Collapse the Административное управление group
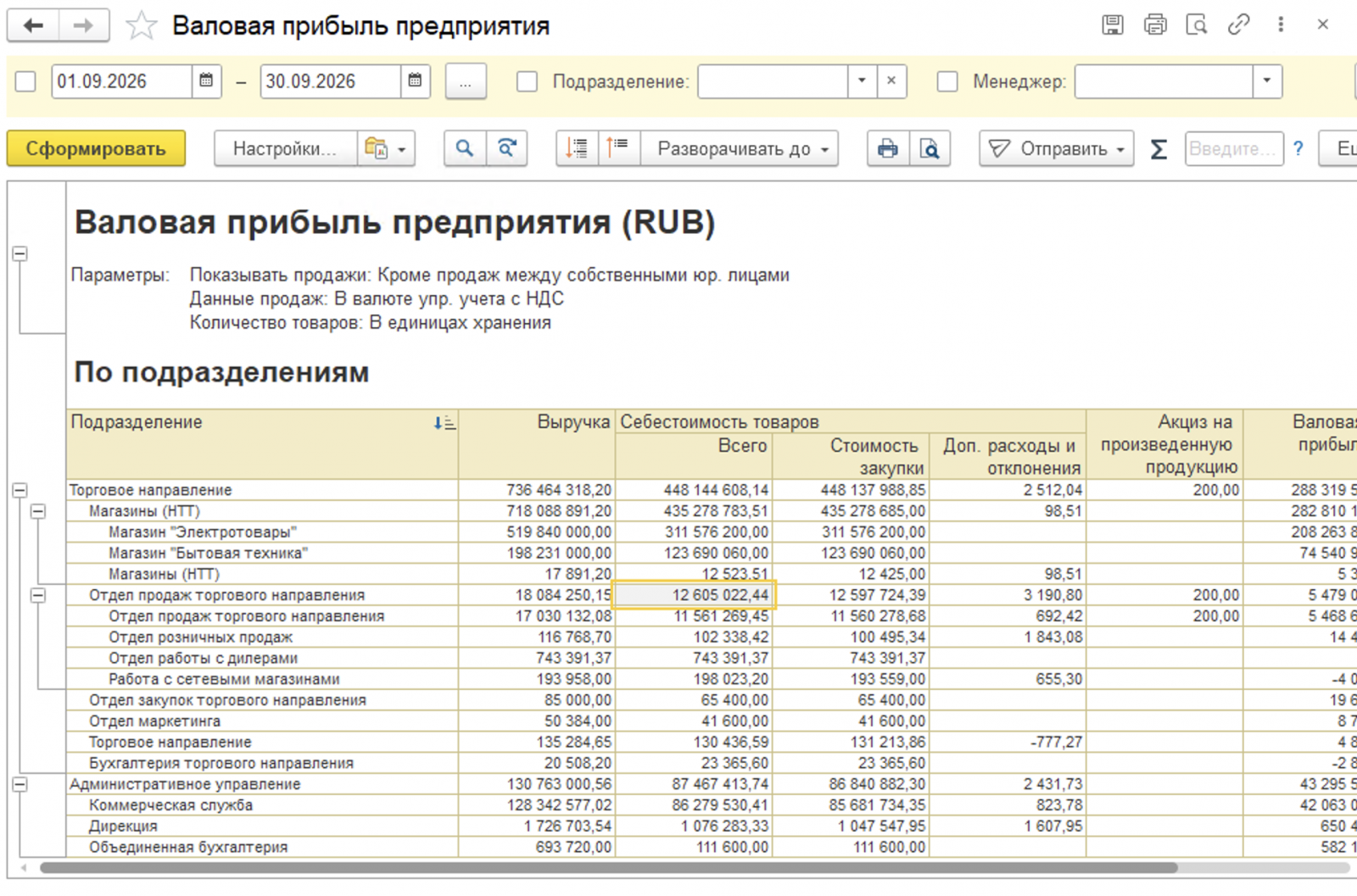This screenshot has width=1357, height=896. pyautogui.click(x=20, y=784)
